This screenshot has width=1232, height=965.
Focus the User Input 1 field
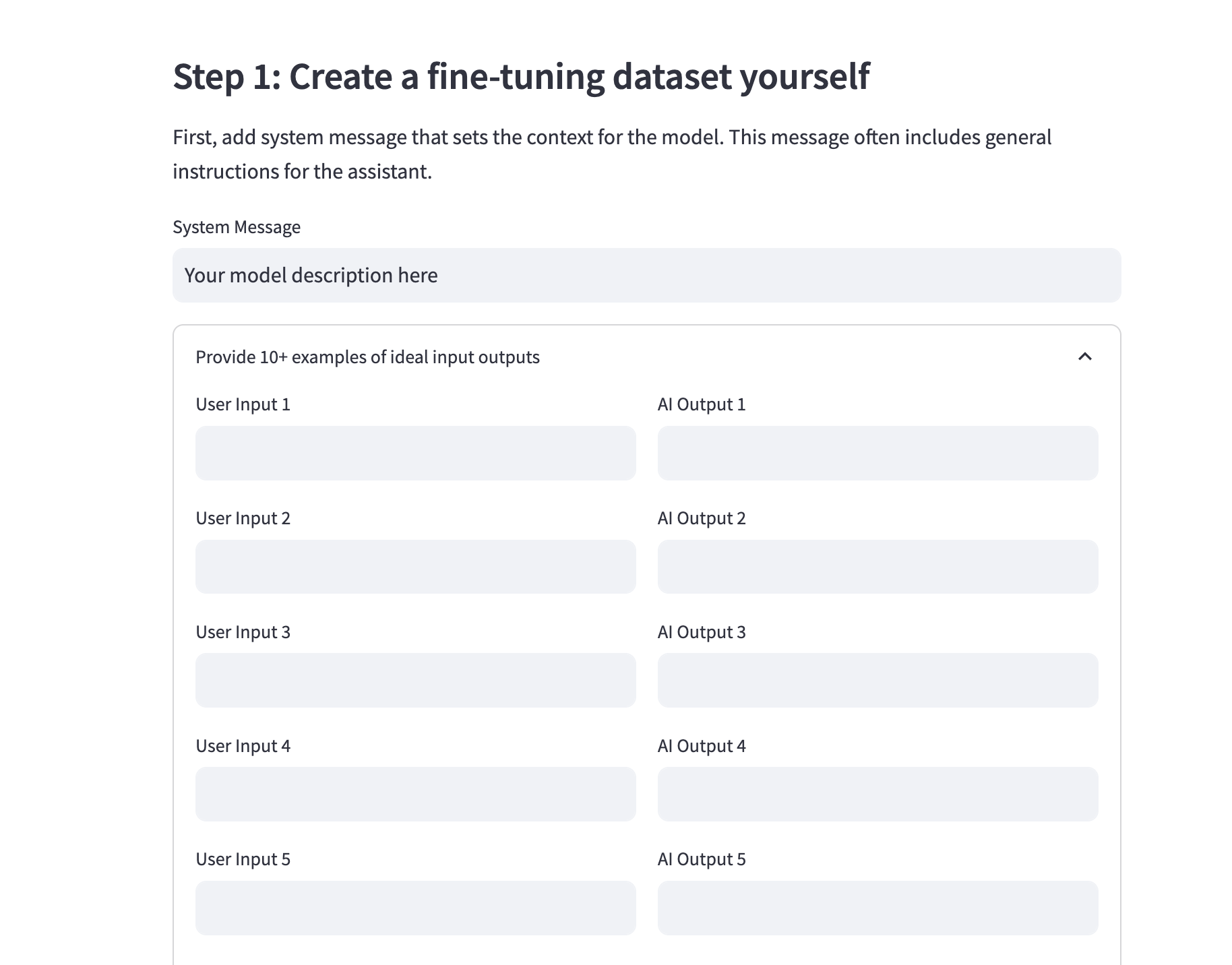pos(415,453)
